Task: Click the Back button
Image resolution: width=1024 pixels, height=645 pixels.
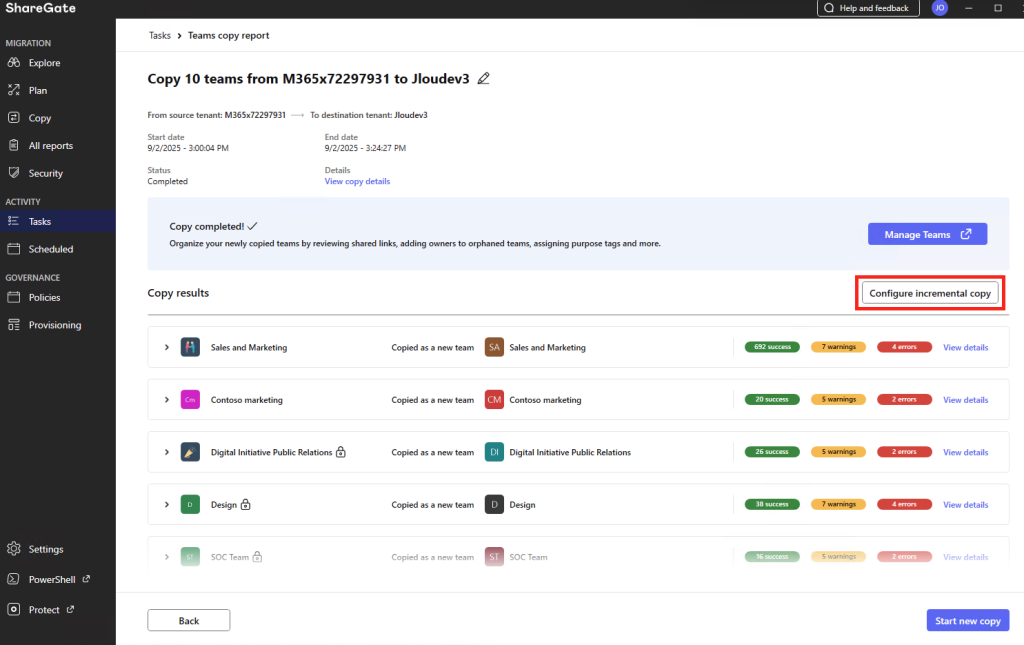Action: point(189,620)
